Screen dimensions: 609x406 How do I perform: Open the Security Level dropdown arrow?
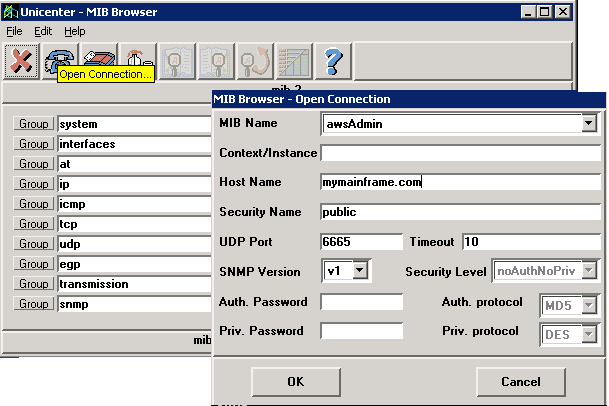point(590,271)
